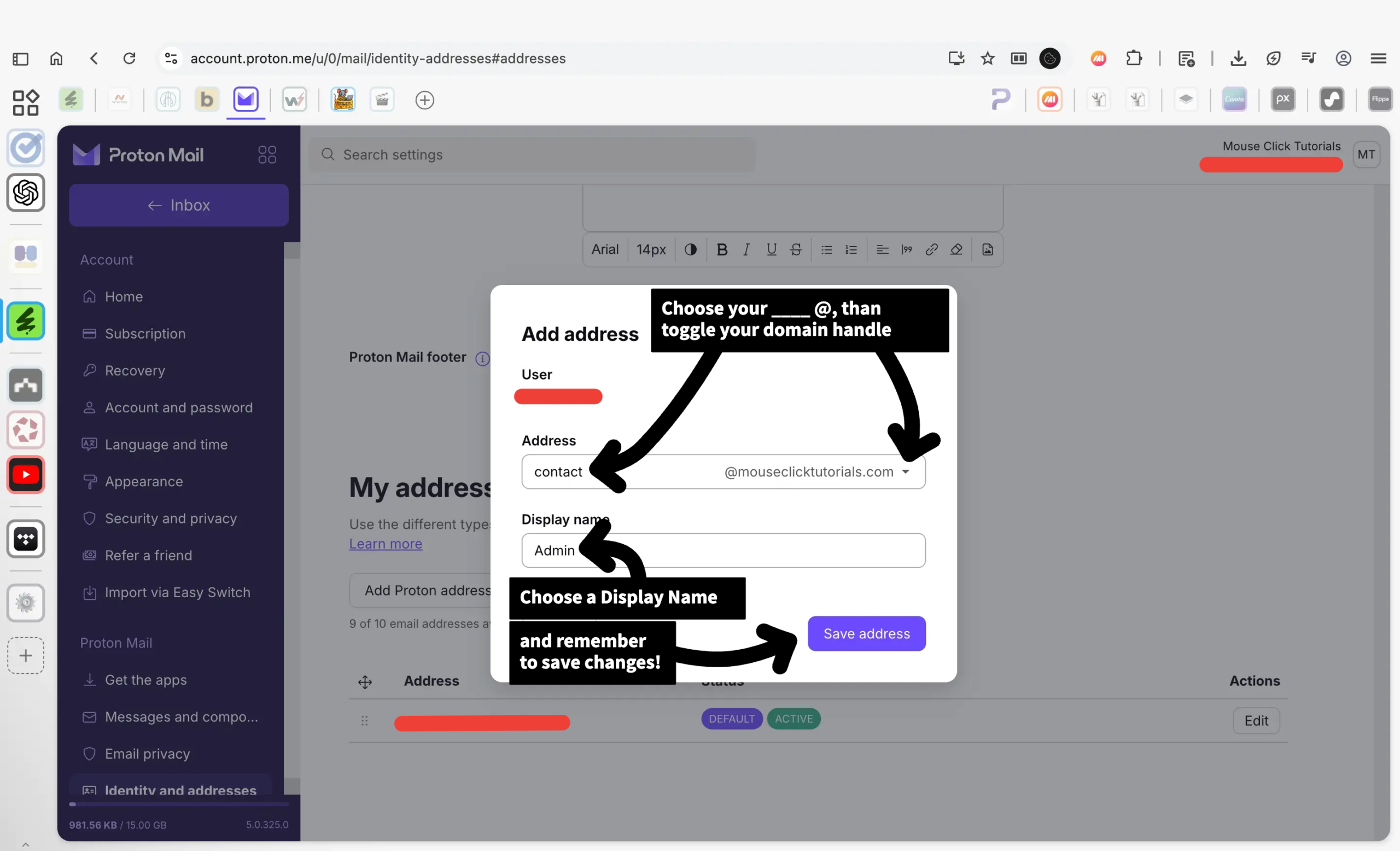This screenshot has width=1400, height=851.
Task: Toggle underline formatting in the toolbar
Action: tap(771, 249)
